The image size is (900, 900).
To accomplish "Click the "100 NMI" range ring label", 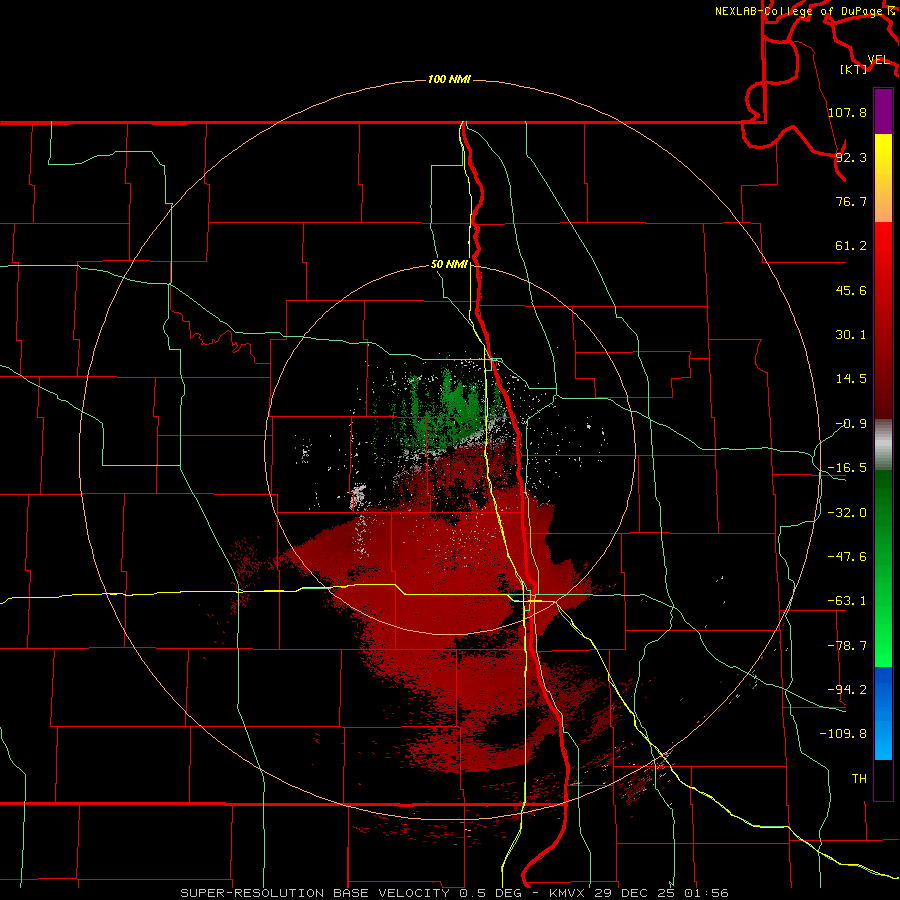I will [x=449, y=79].
